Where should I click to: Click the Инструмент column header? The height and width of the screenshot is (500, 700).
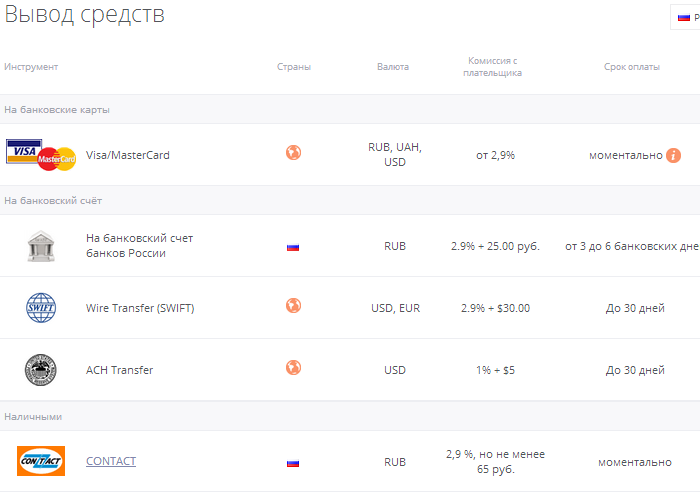pos(31,67)
